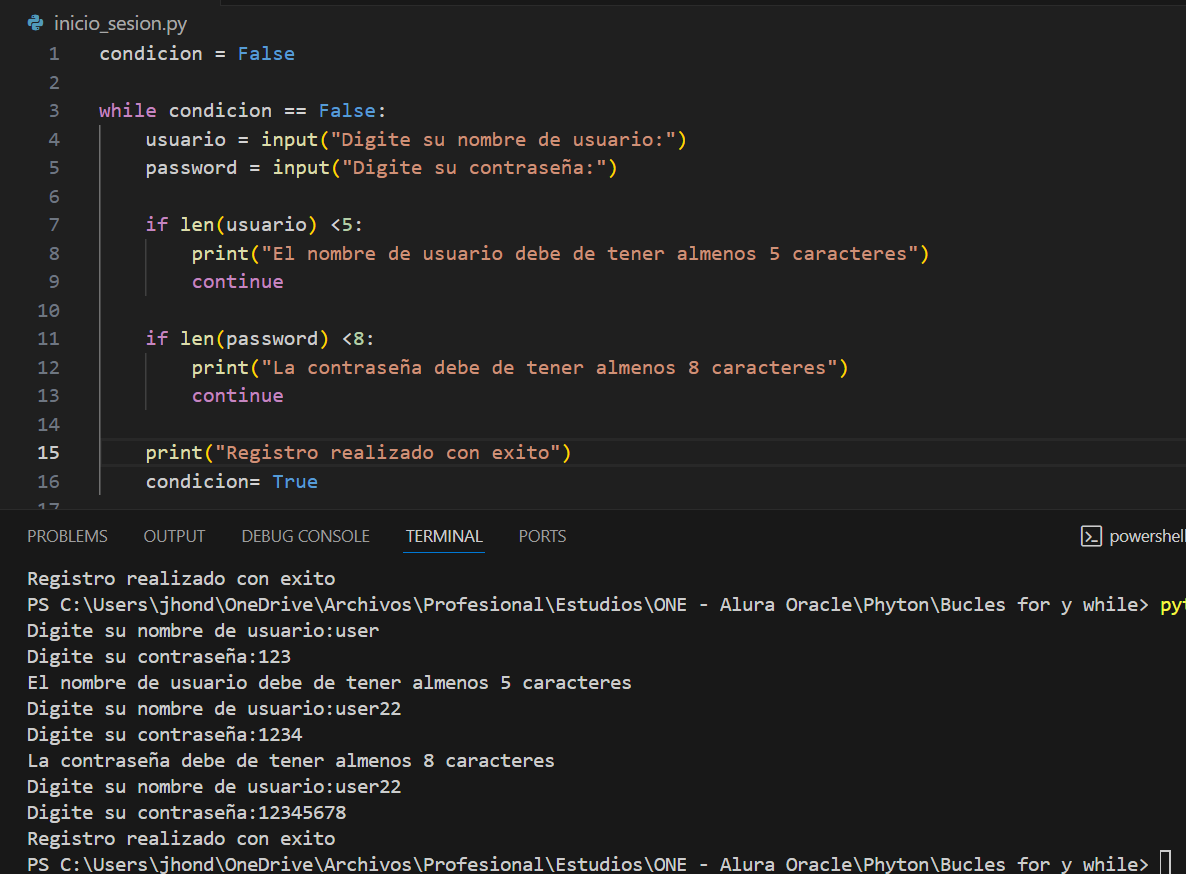Click the "Registro realizado con exito" string in code
The width and height of the screenshot is (1186, 874).
388,453
